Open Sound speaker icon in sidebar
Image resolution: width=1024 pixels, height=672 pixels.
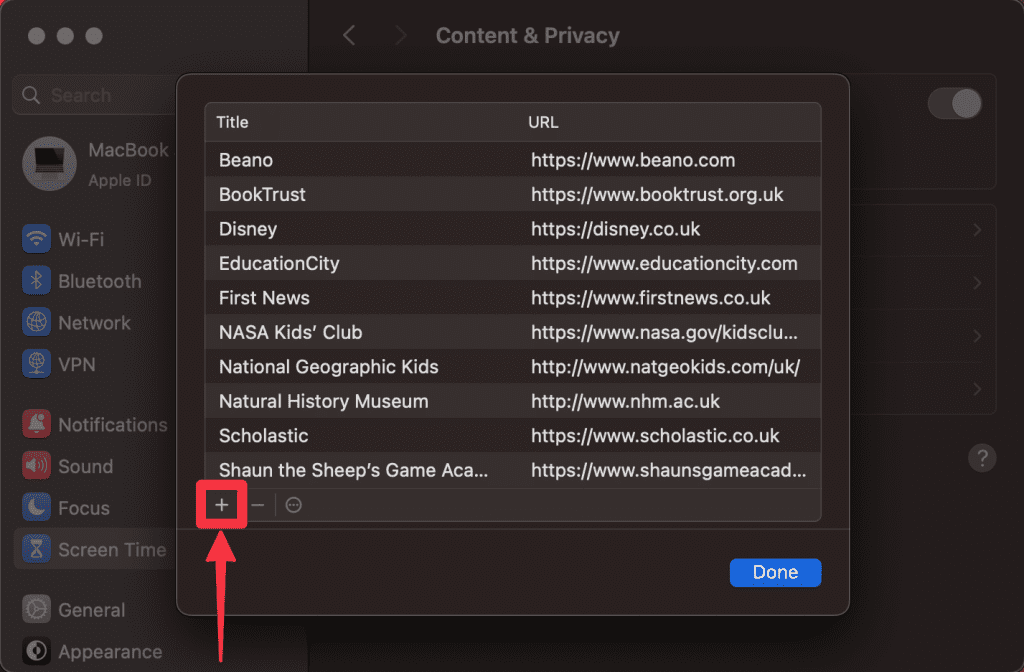[37, 466]
